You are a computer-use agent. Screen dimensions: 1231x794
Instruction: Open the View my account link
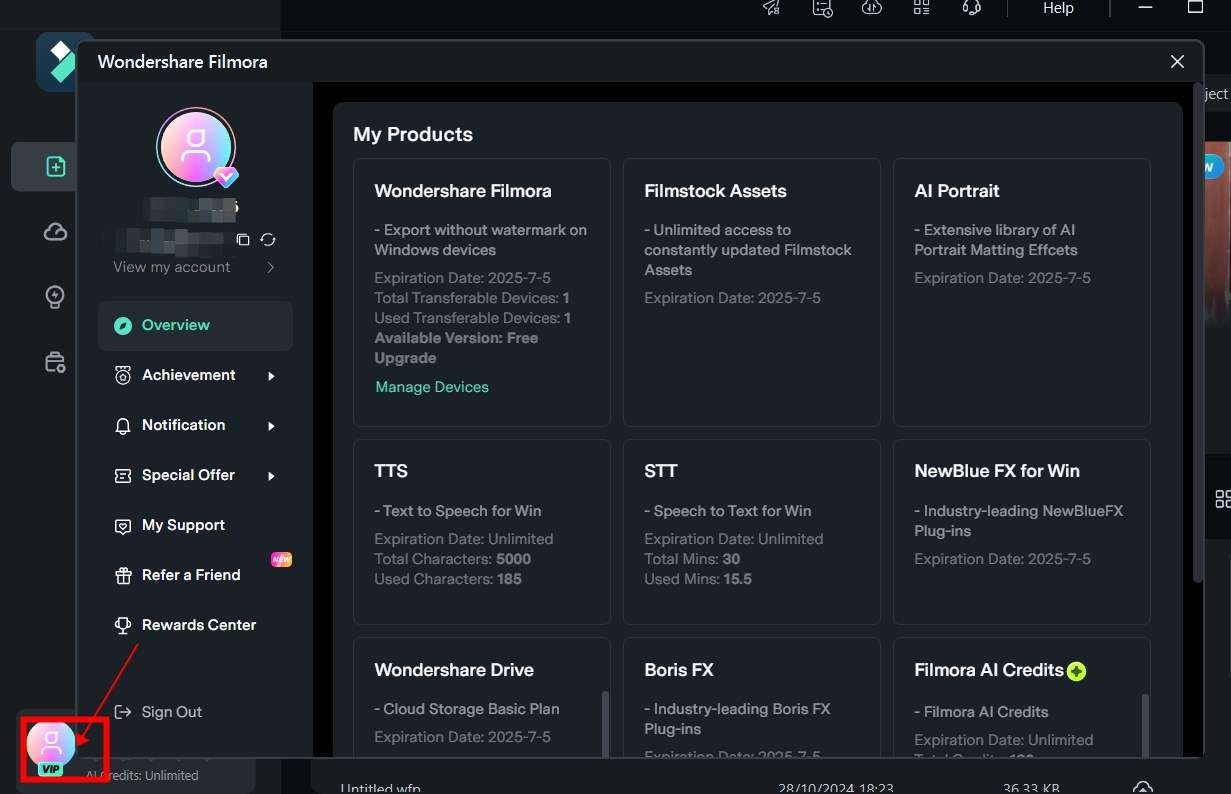click(172, 267)
